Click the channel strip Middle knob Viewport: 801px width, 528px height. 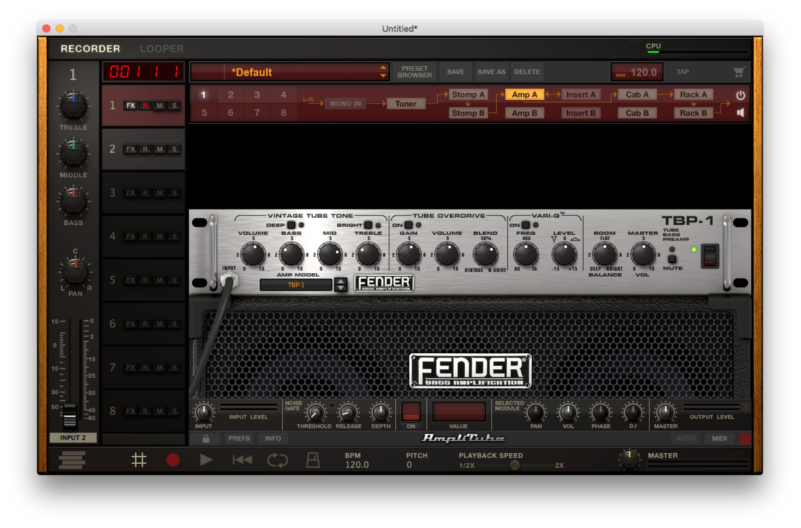pyautogui.click(x=73, y=153)
